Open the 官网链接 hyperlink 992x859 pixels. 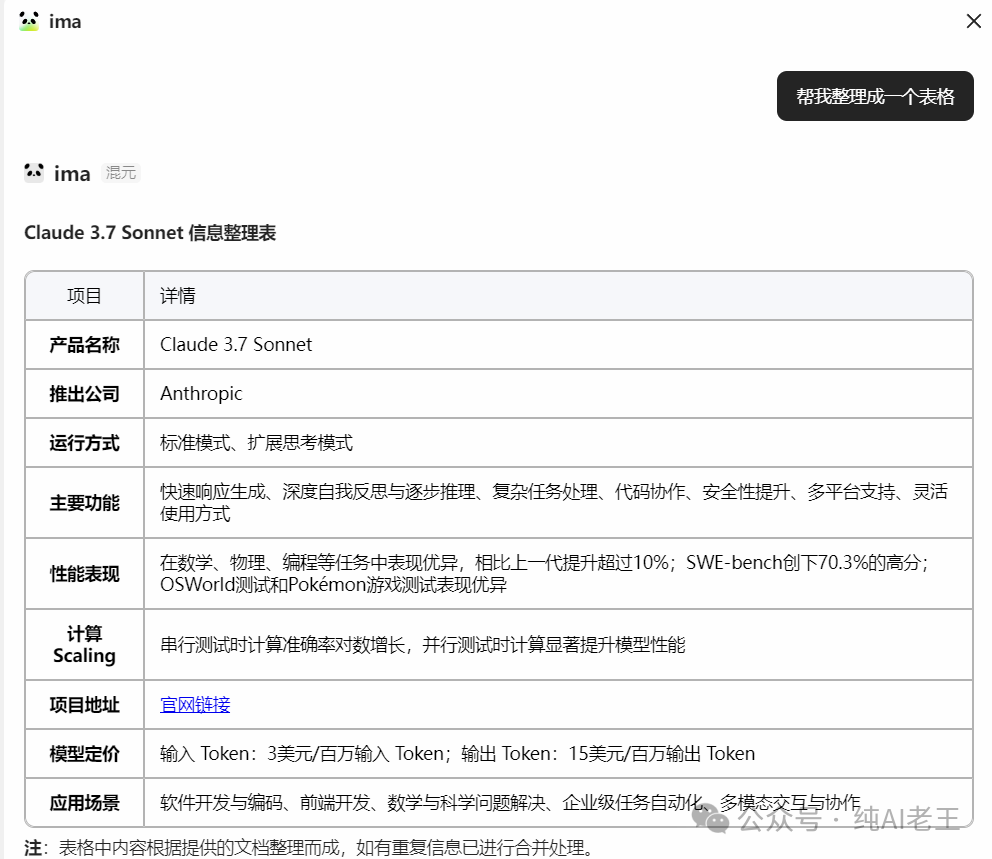pyautogui.click(x=195, y=705)
